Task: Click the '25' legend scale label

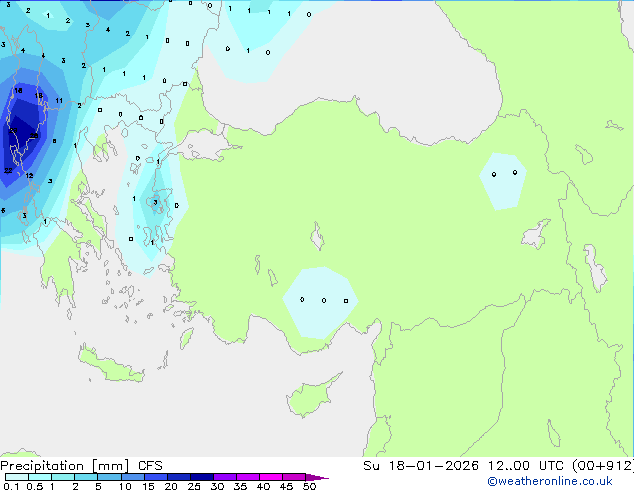Action: point(194,486)
